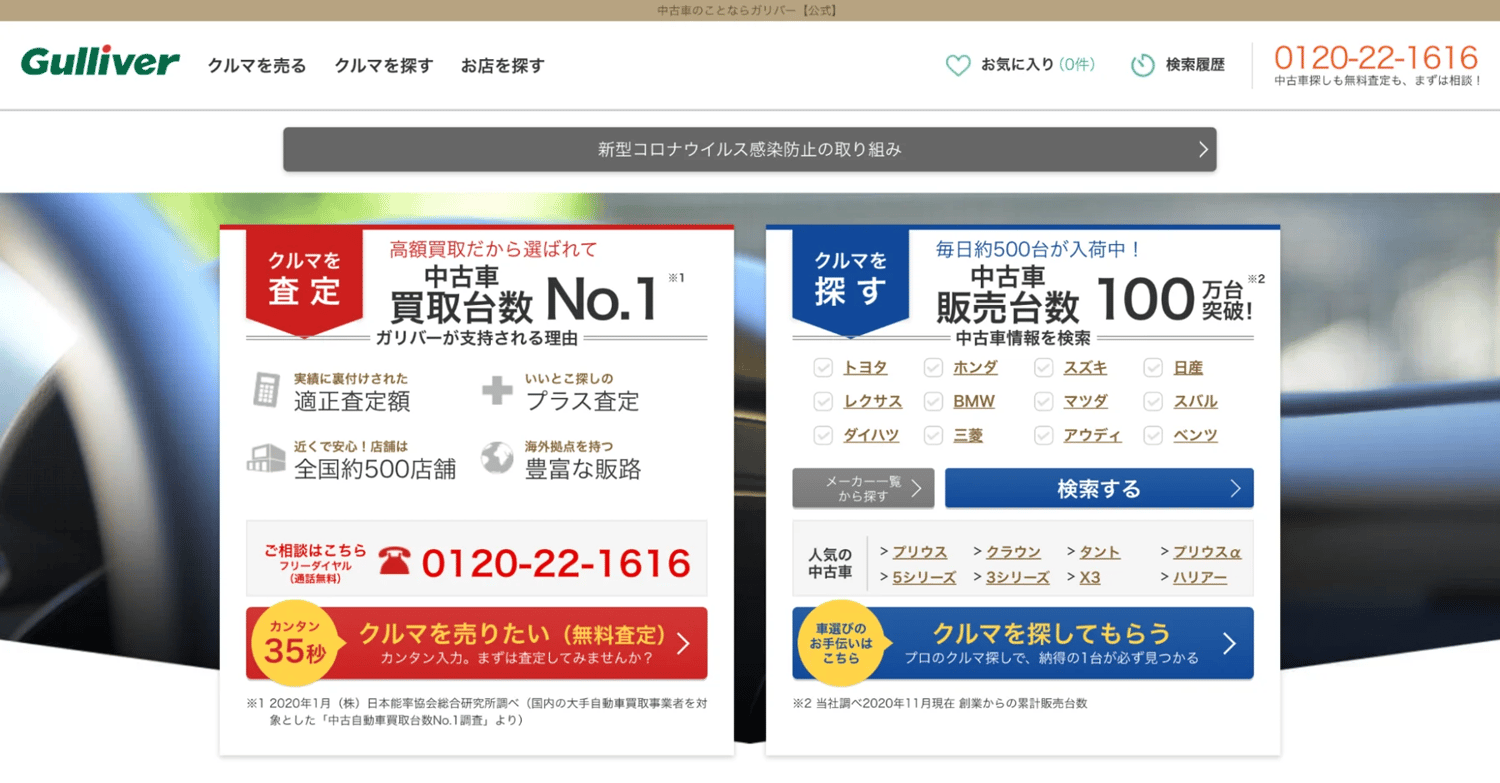
Task: Click the Gulliver logo
Action: 98,60
